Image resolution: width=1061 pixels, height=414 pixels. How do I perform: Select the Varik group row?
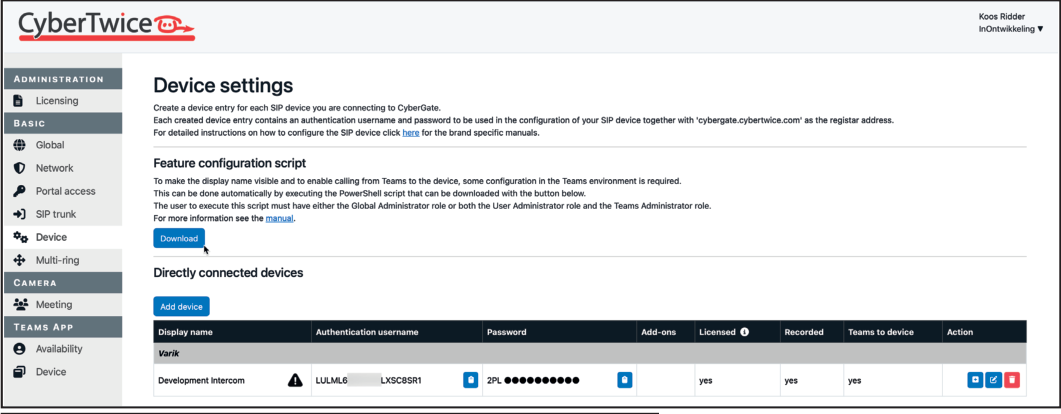(x=590, y=353)
